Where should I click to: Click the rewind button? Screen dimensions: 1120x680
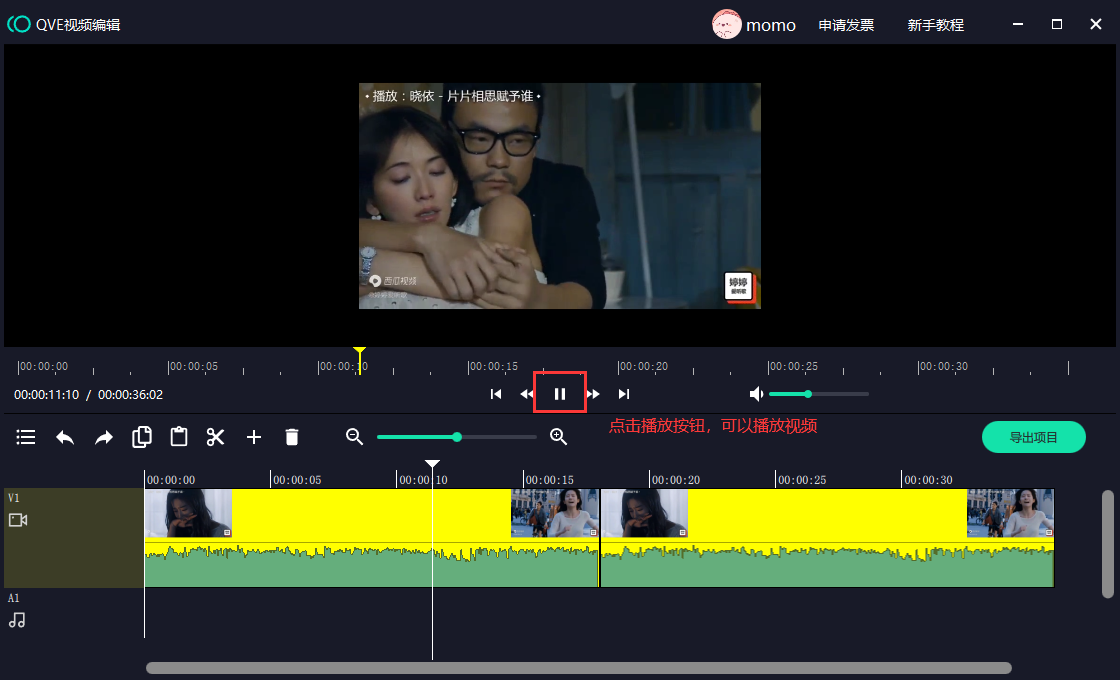click(x=526, y=394)
